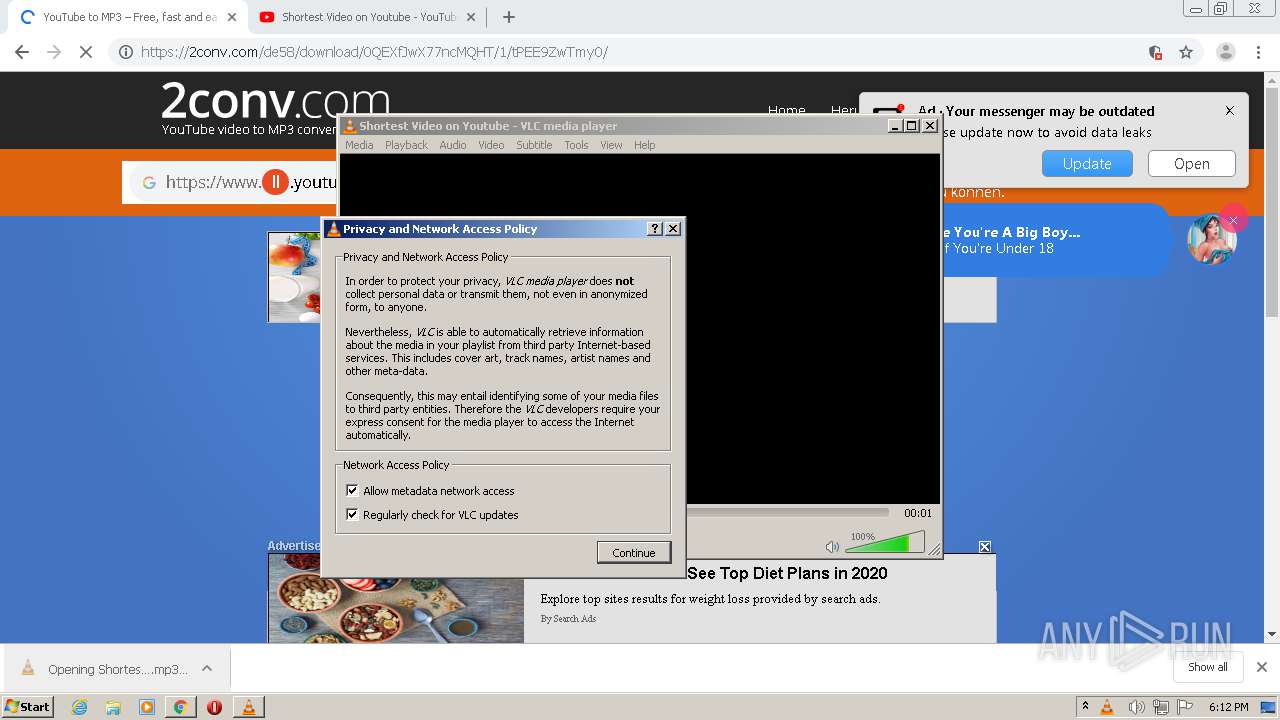1280x720 pixels.
Task: Click site information icon in address bar
Action: pos(125,52)
